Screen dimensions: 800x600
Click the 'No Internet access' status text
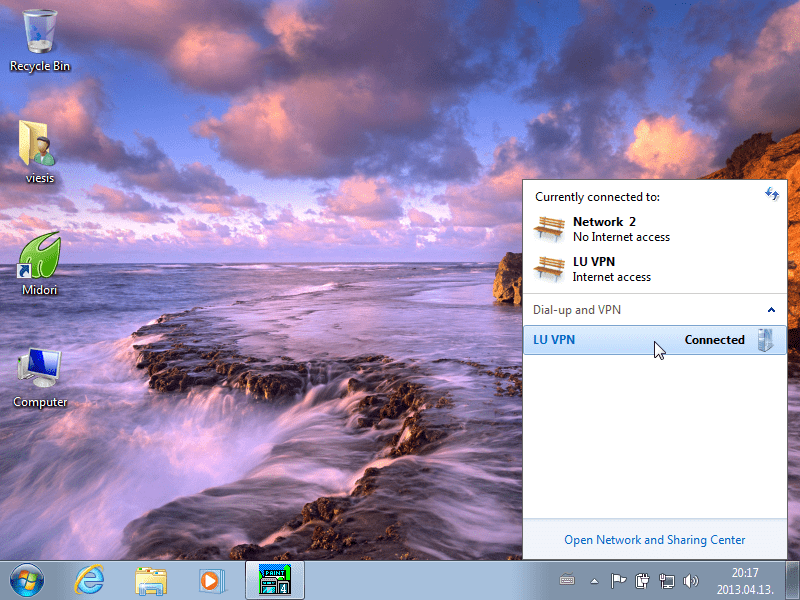coord(621,237)
